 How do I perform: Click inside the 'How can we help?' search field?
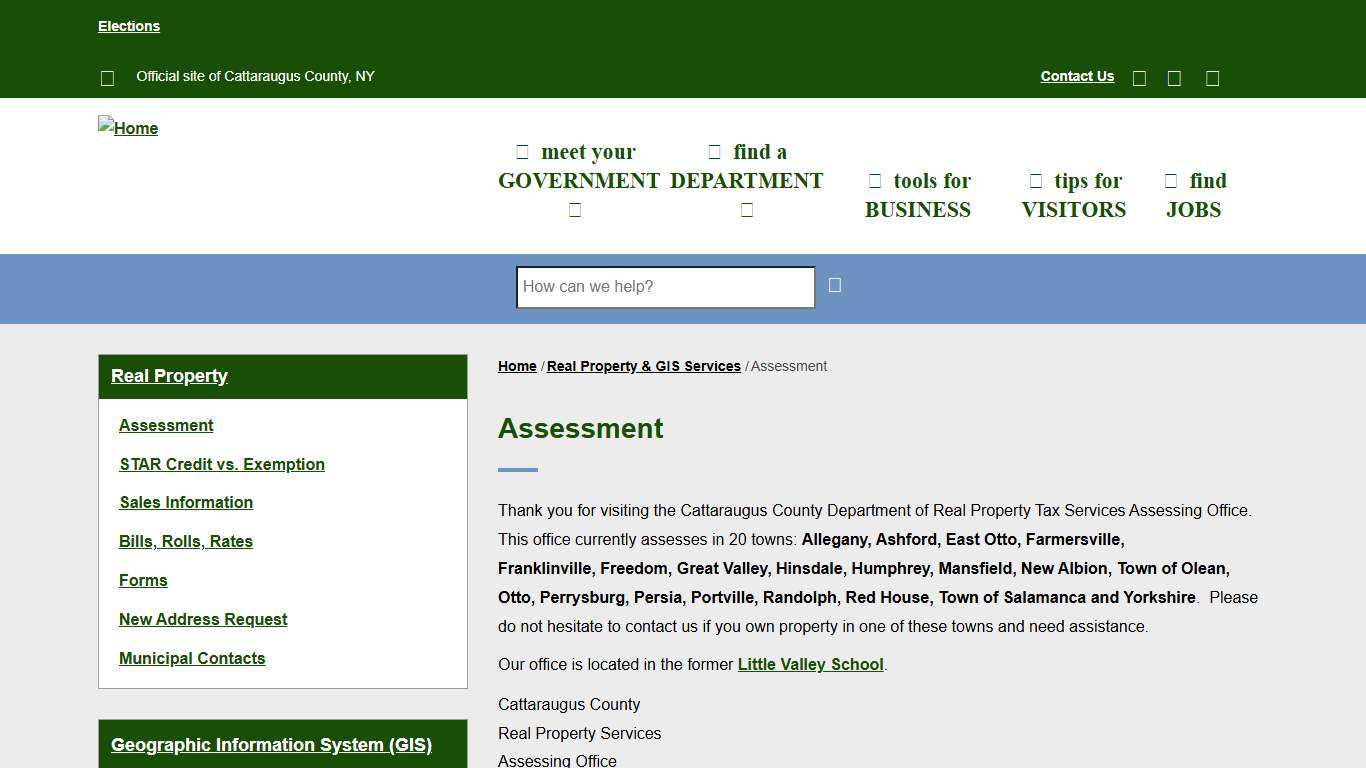tap(664, 287)
